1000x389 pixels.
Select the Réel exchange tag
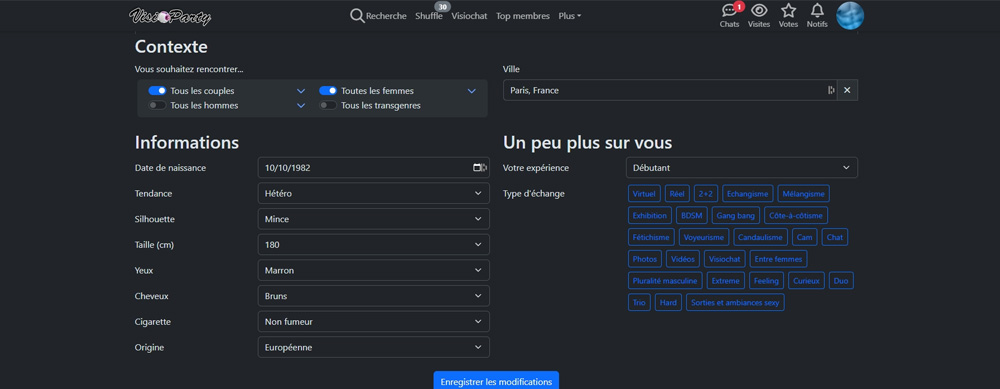[x=677, y=194]
